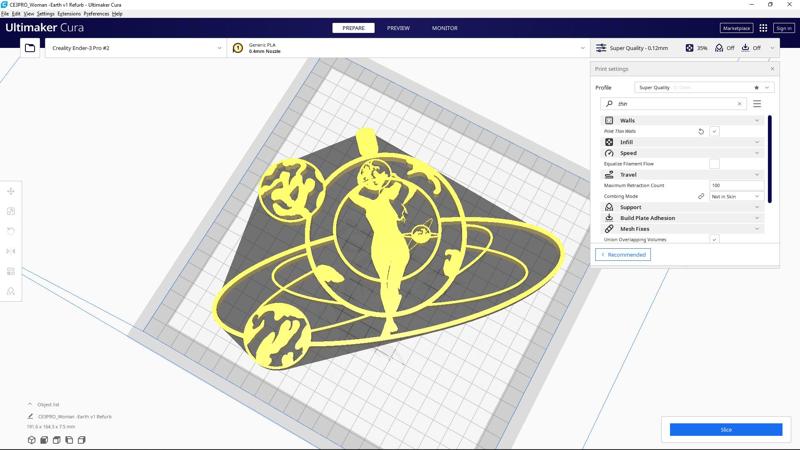Switch to top view cube icon

[57, 440]
